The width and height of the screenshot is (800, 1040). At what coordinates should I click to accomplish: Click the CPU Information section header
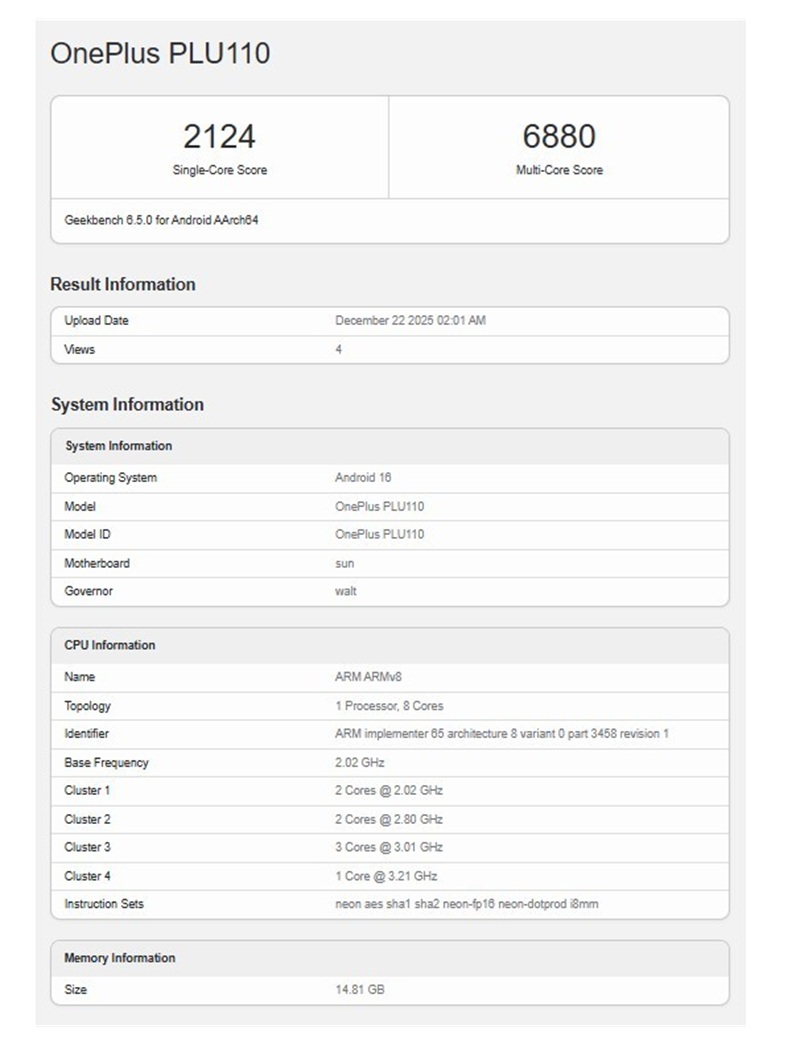(109, 645)
